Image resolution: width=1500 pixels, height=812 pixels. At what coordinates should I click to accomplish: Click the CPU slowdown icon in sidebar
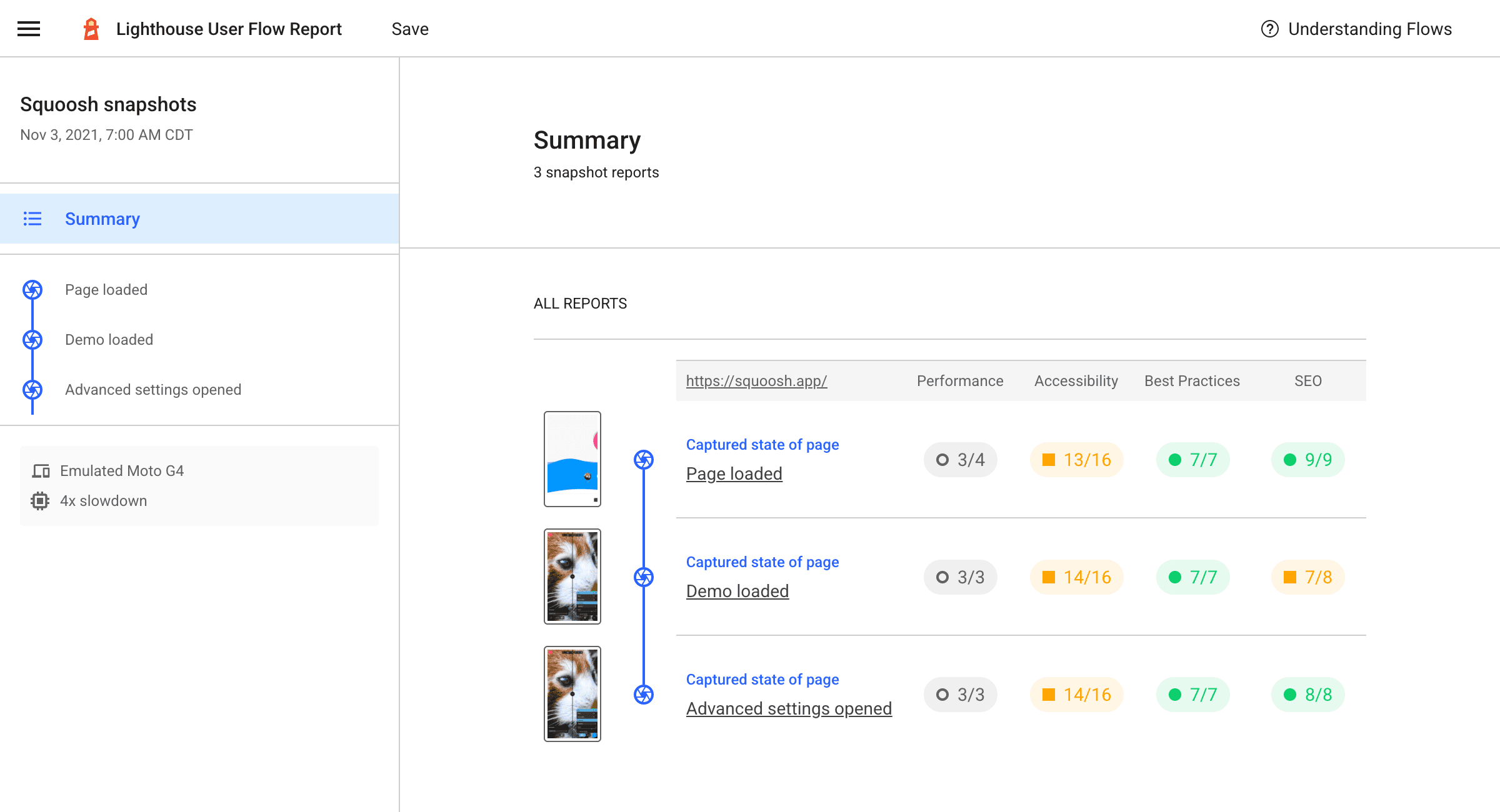click(x=41, y=501)
